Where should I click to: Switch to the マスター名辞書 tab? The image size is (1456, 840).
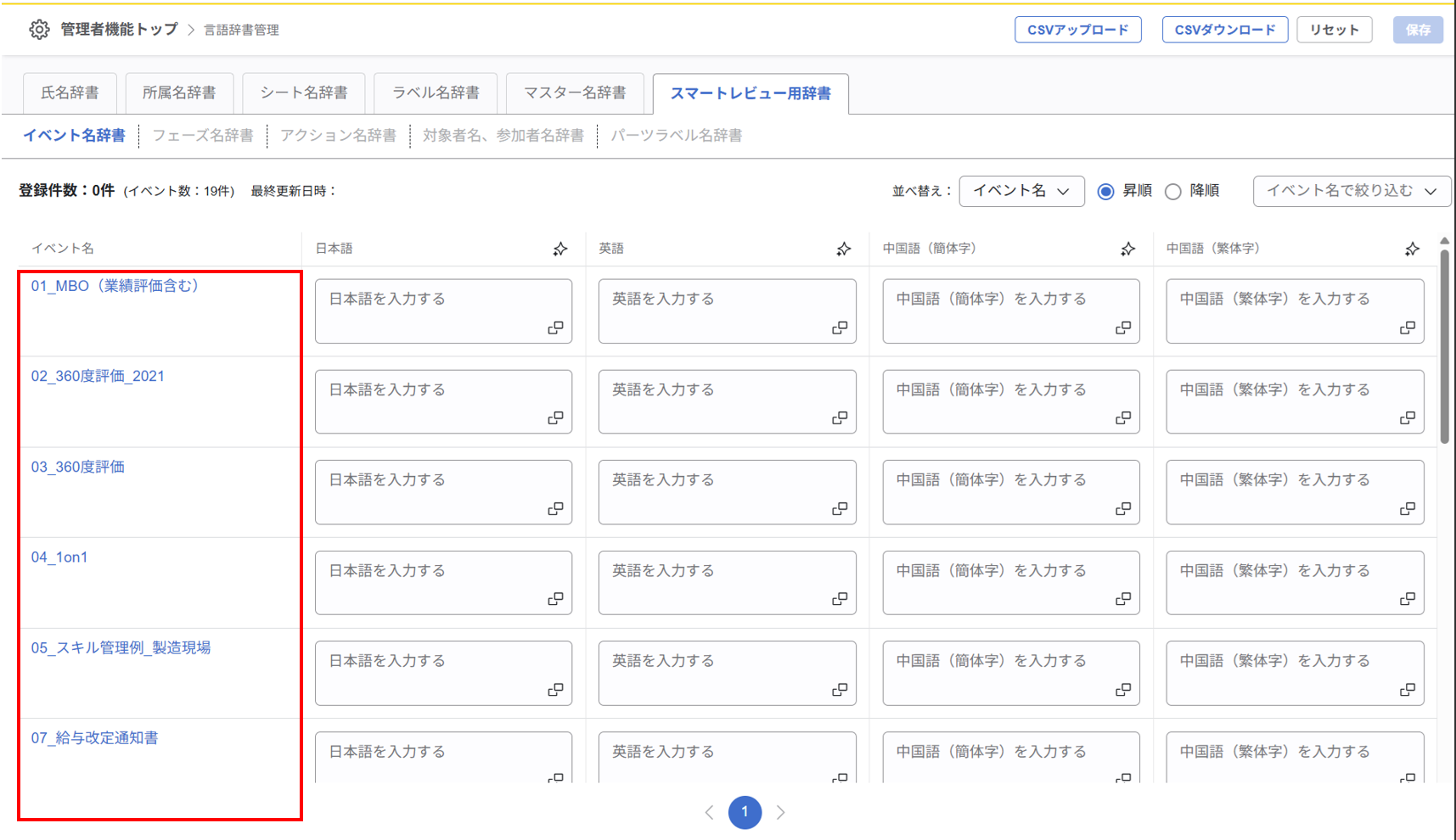pos(576,93)
